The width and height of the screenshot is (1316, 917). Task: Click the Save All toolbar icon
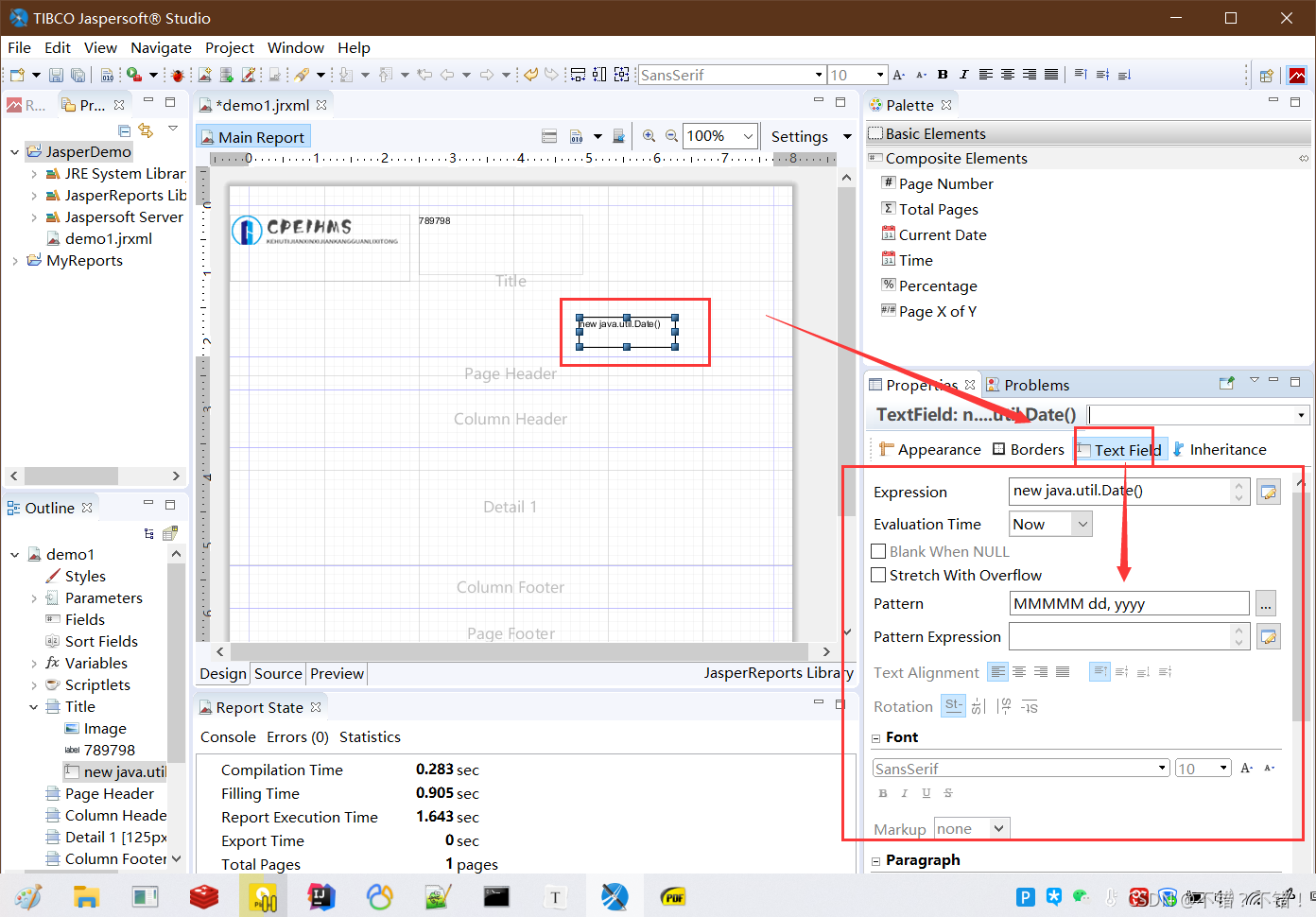coord(78,75)
